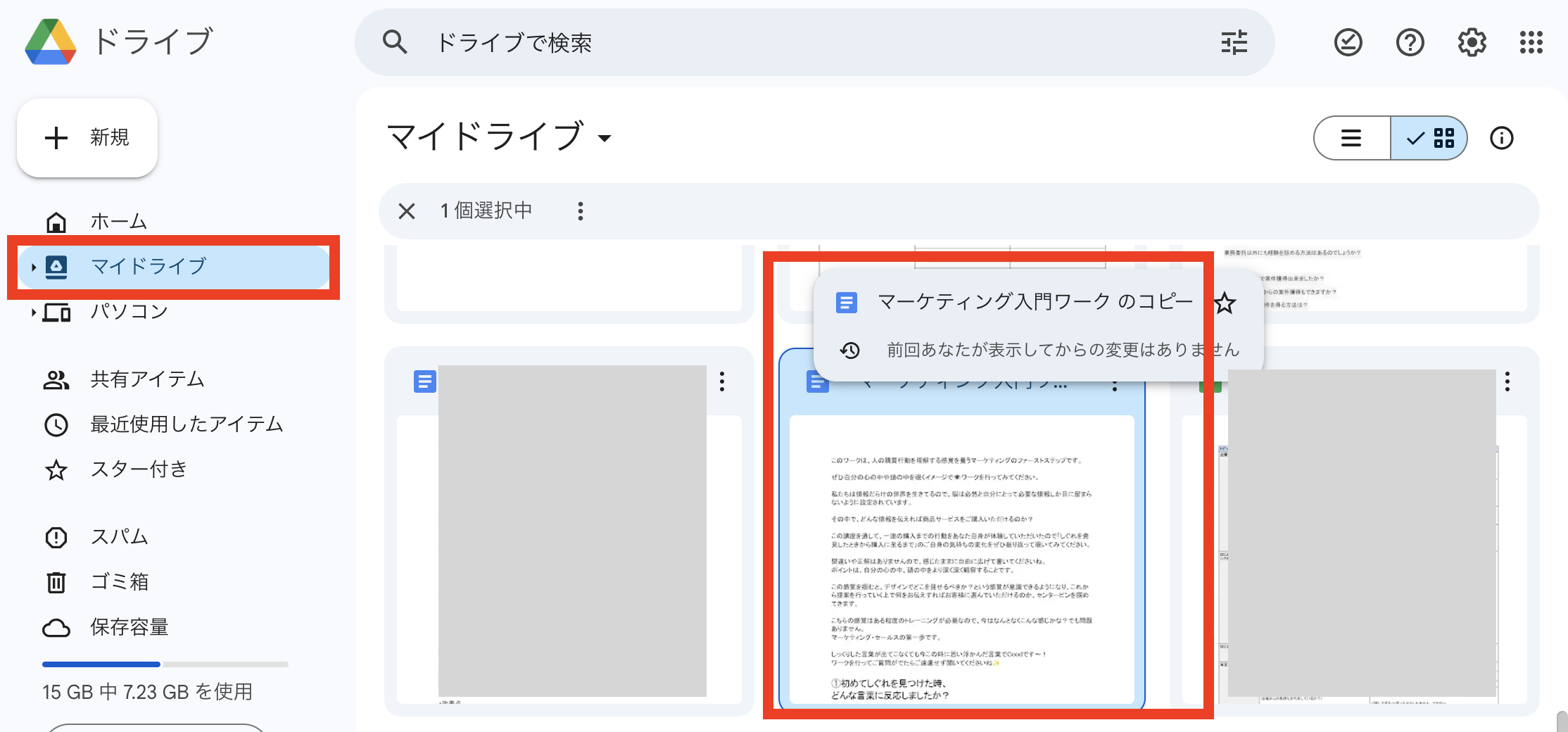Click the storage usage progress bar

[x=165, y=664]
